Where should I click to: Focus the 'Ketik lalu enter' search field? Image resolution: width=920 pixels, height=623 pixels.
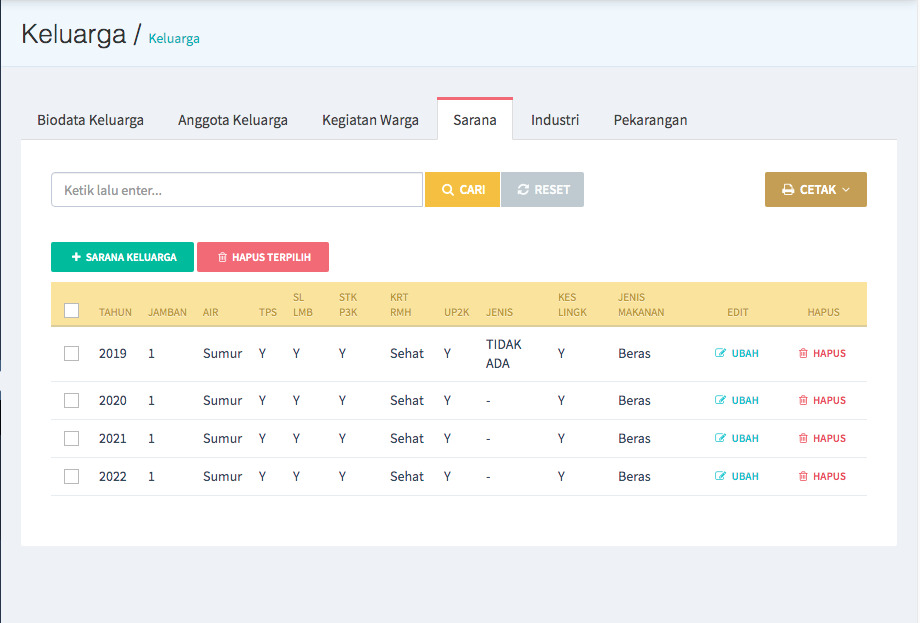[237, 190]
